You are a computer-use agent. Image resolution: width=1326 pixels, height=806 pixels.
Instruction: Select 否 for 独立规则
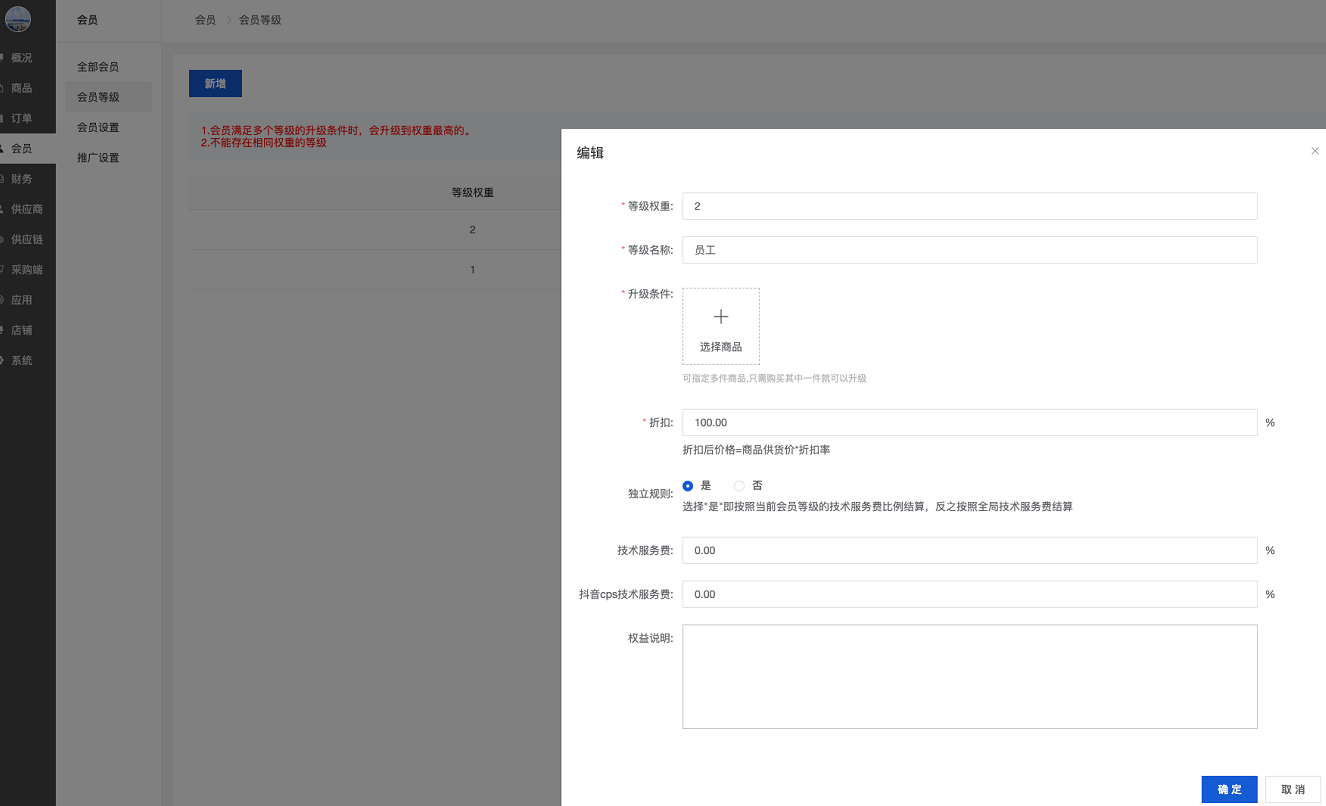tap(740, 486)
